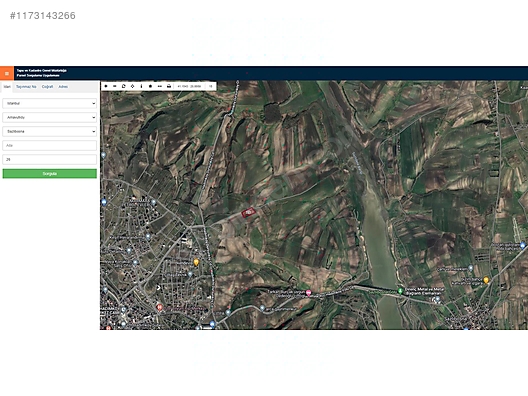Screen dimensions: 528x396
Task: Switch to the İdari tab
Action: (7, 87)
